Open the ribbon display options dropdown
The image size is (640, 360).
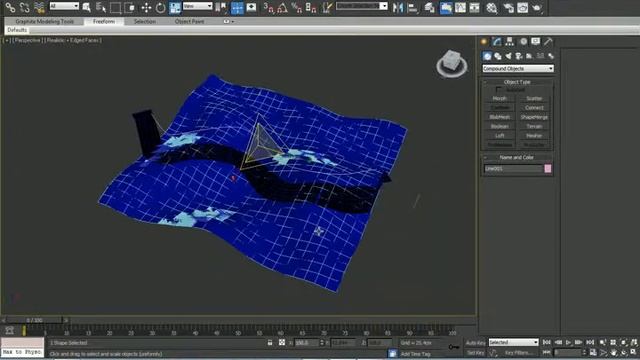(229, 21)
